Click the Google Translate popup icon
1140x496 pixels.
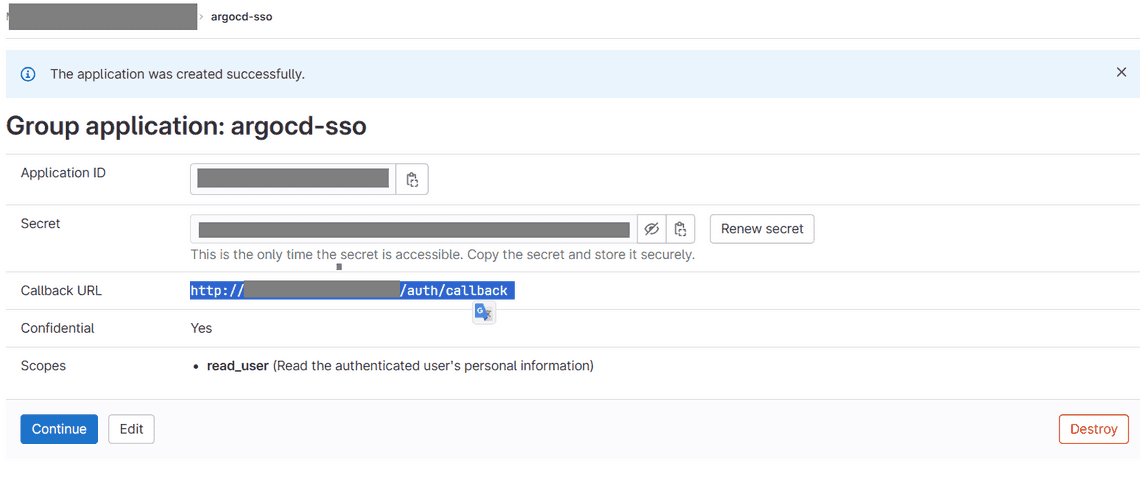click(x=484, y=313)
